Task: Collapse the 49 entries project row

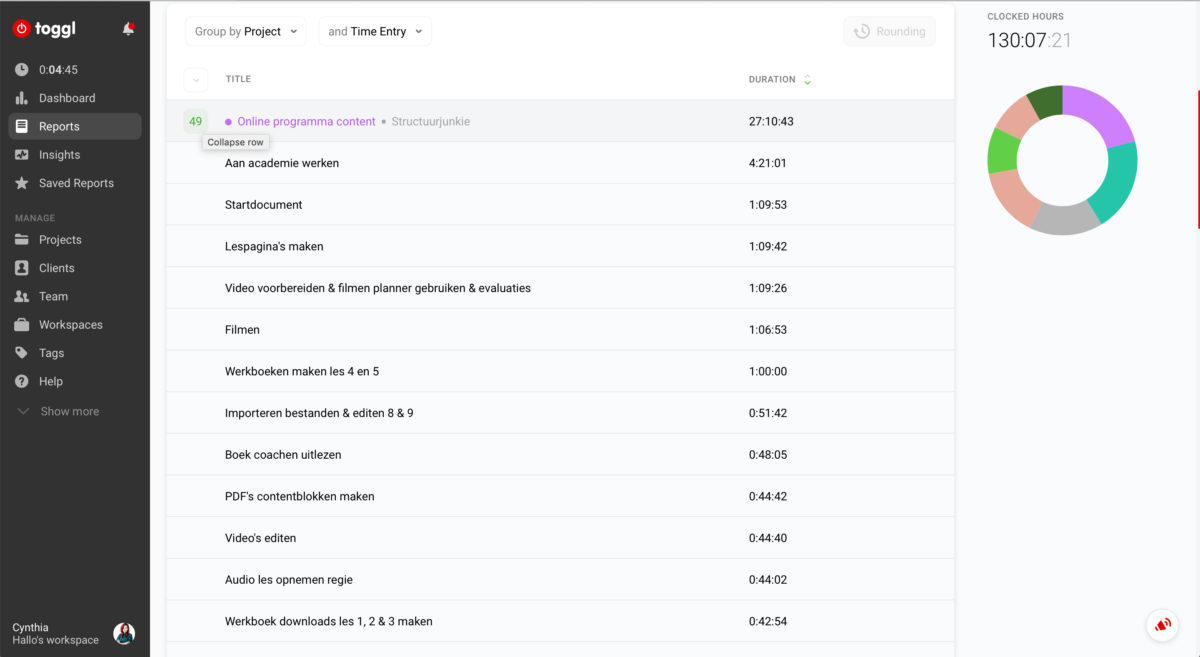Action: [196, 122]
